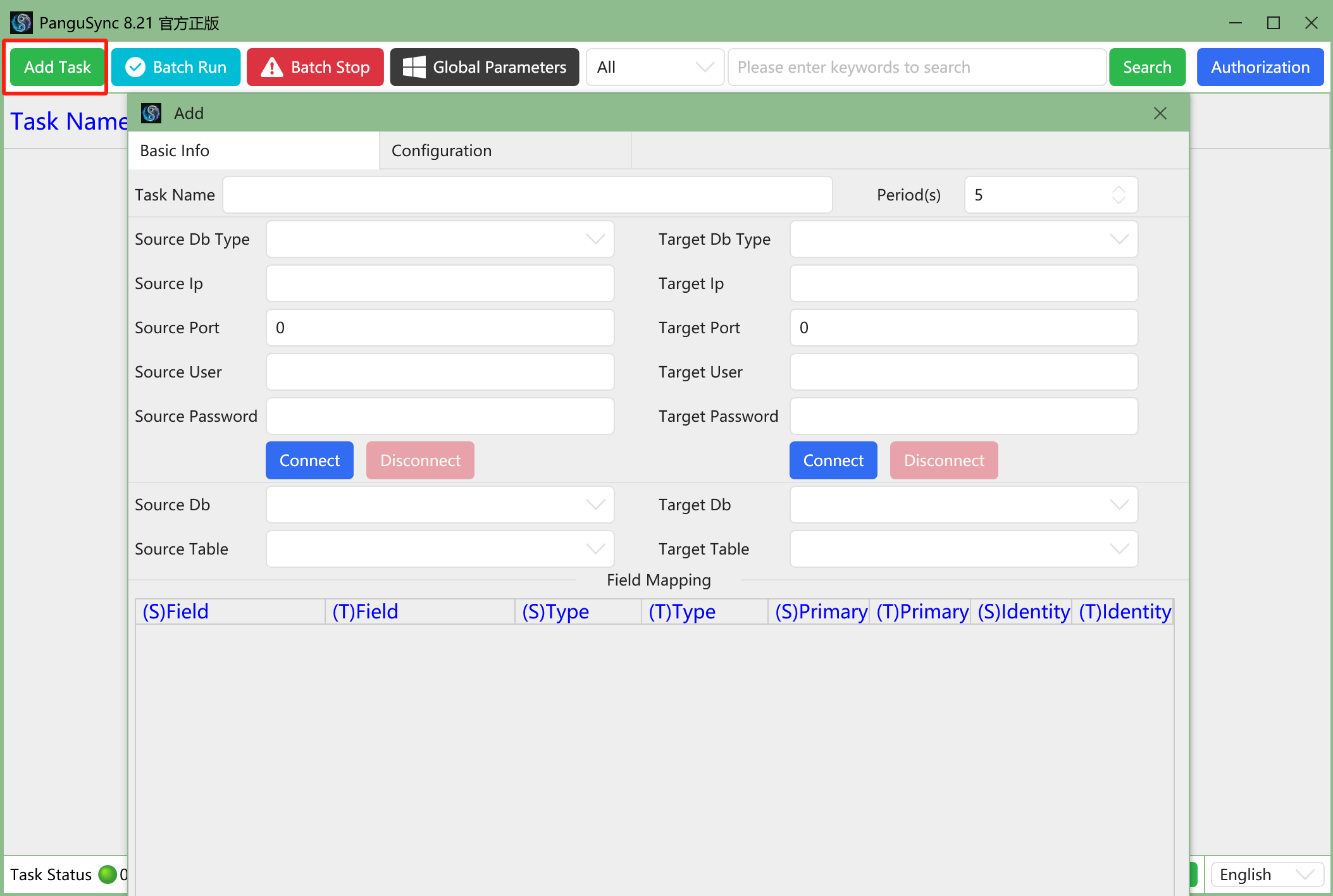Click the Batch Stop button label

[x=330, y=67]
